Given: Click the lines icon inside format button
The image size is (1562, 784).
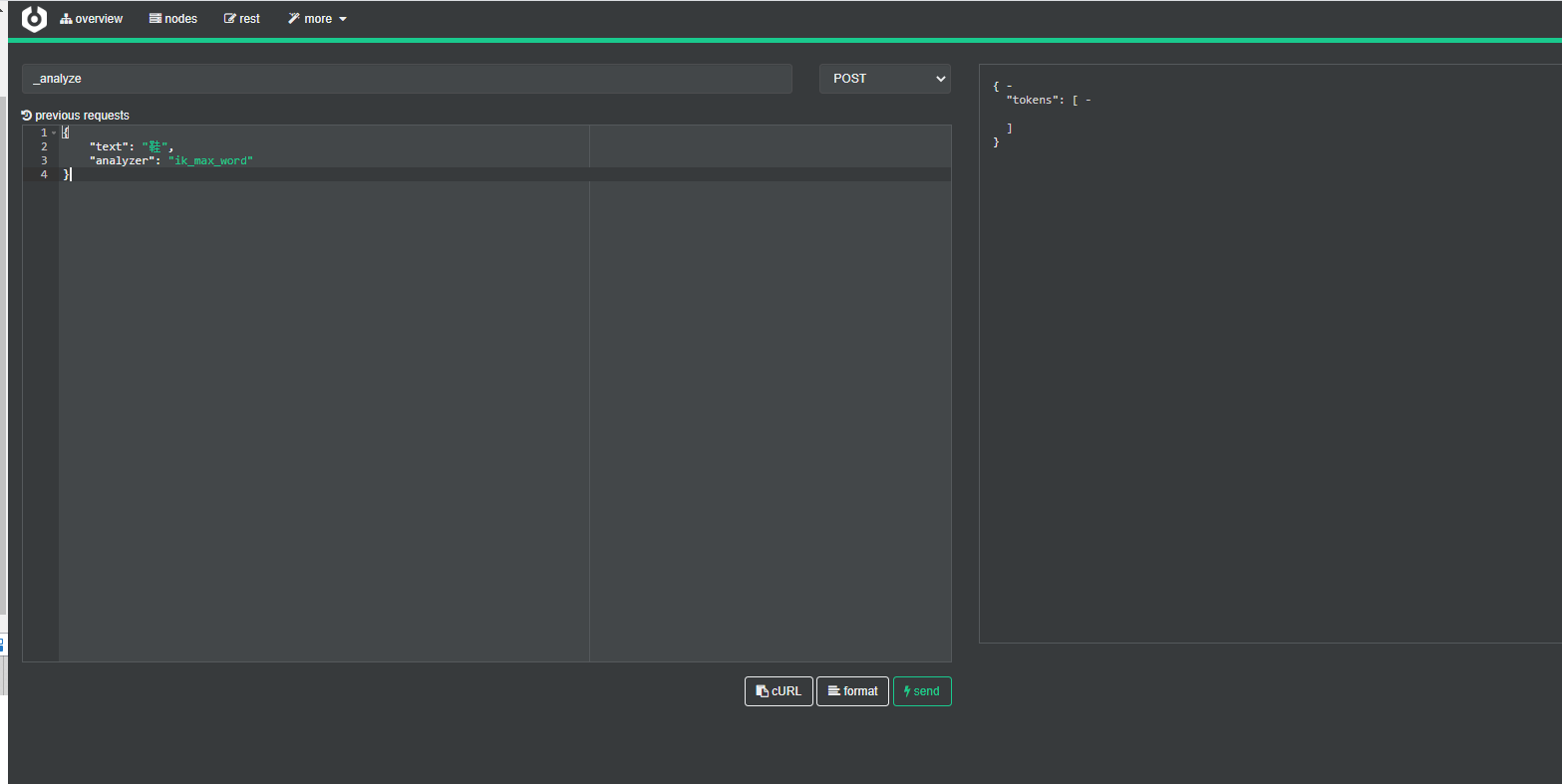Looking at the screenshot, I should point(833,690).
